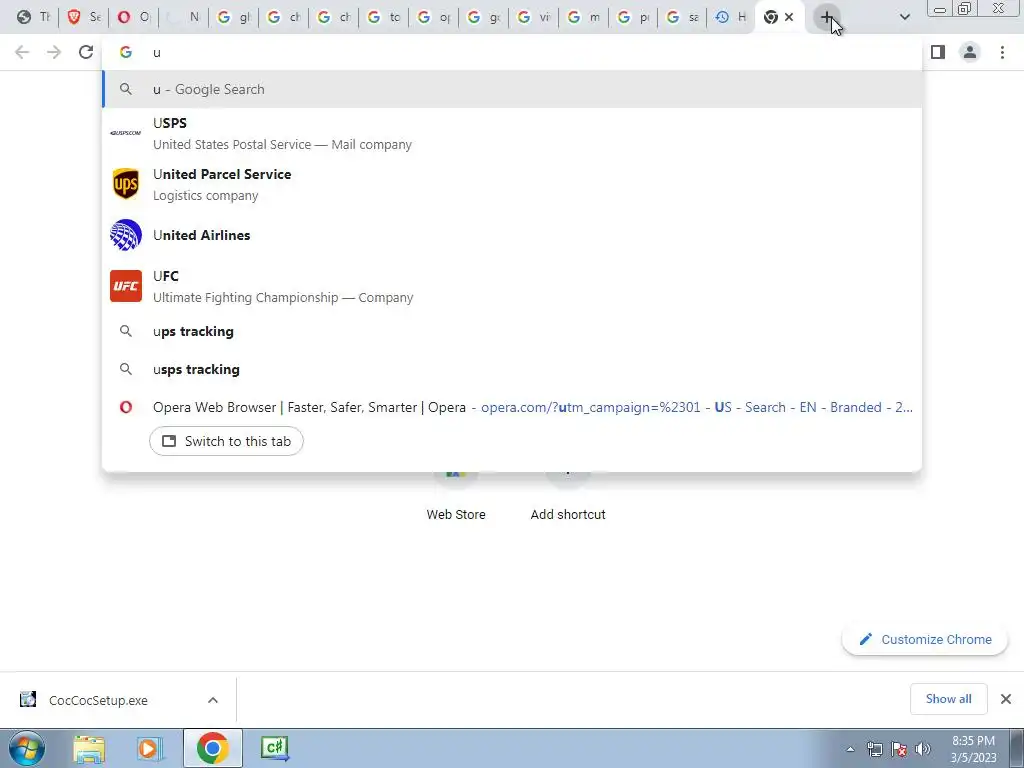Choose the United Airlines suggestion
Image resolution: width=1024 pixels, height=768 pixels.
tap(512, 235)
